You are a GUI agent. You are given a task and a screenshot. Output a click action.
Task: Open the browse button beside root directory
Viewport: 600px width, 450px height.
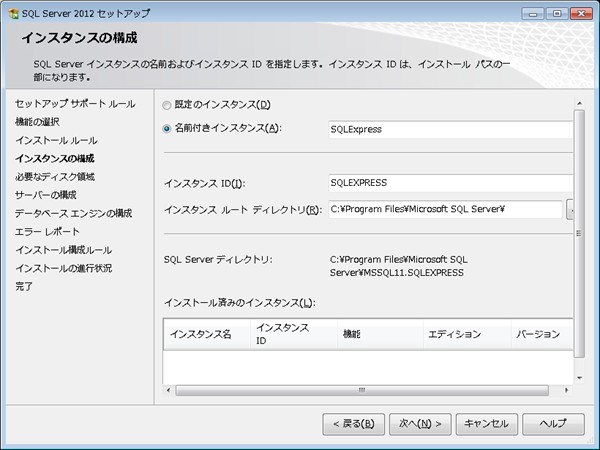(x=570, y=210)
